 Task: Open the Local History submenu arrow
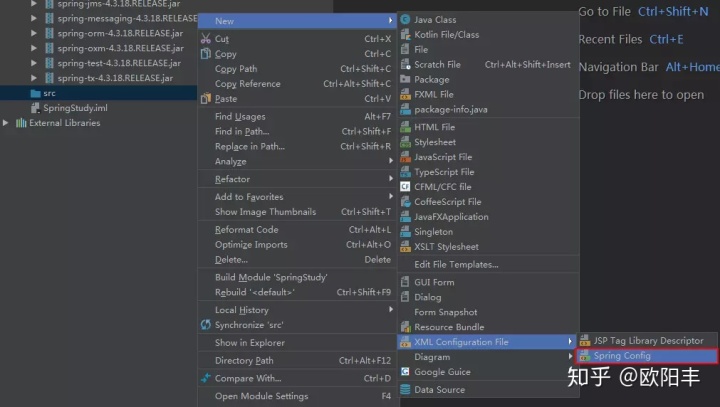click(x=390, y=309)
